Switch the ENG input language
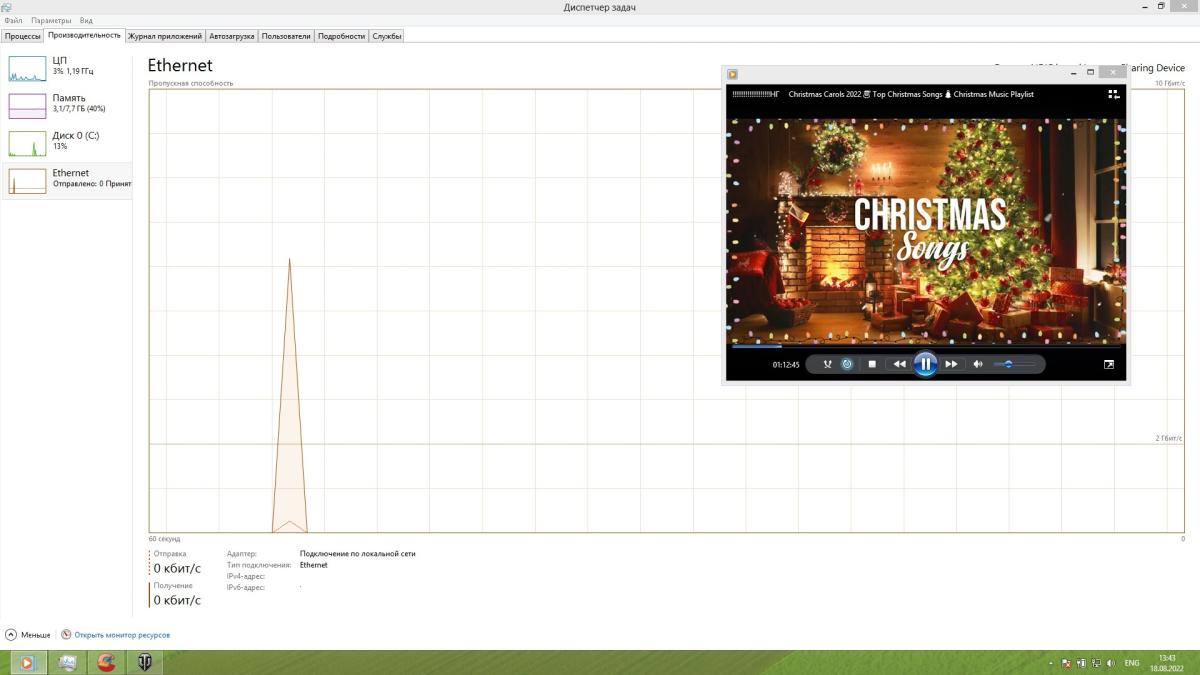 [1132, 663]
